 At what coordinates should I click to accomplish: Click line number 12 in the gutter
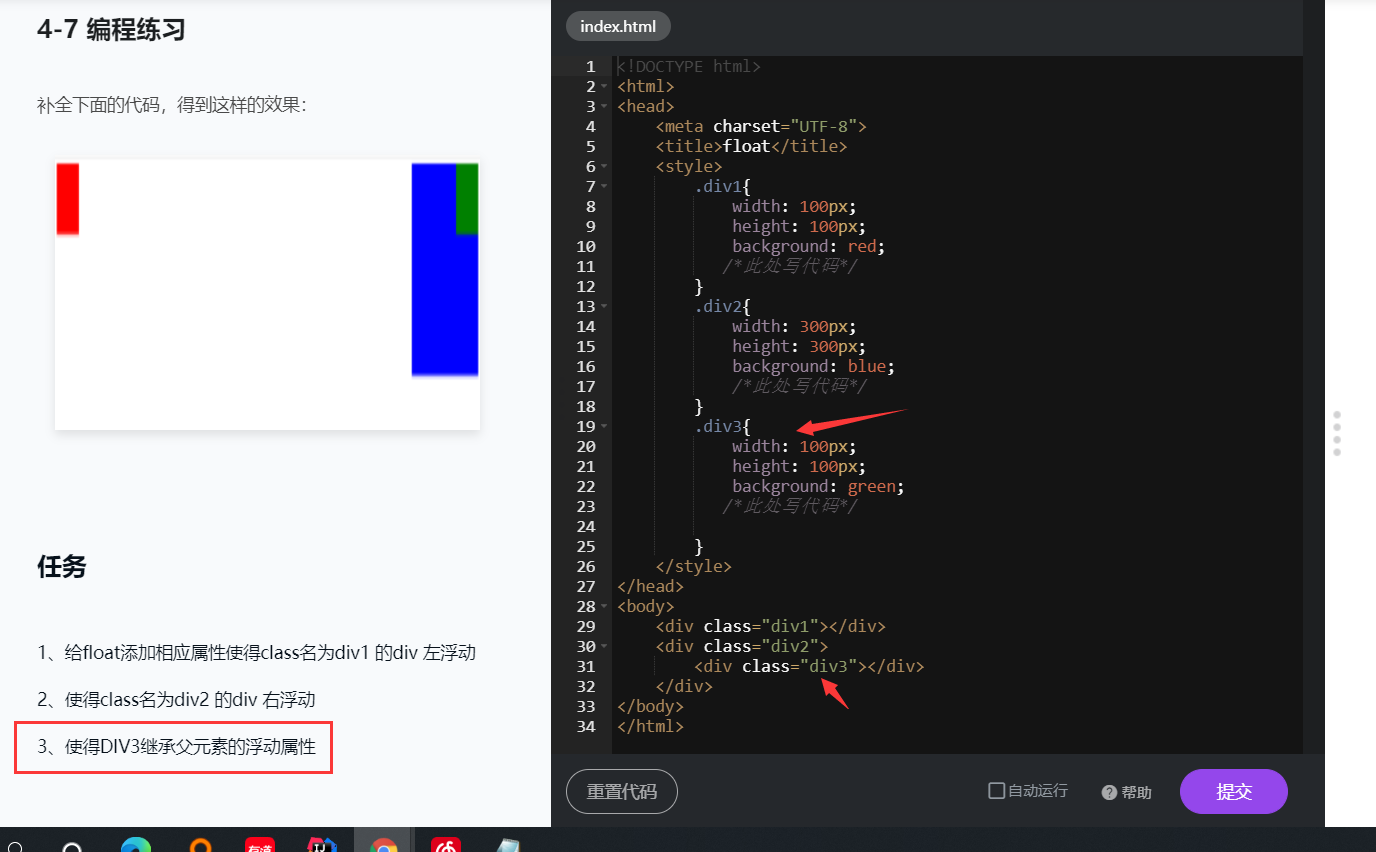(586, 286)
